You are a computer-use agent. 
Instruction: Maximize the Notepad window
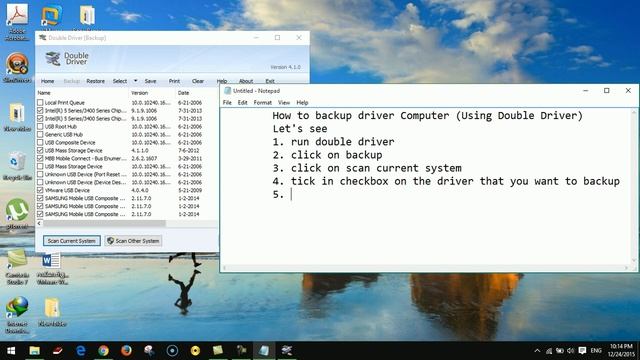click(x=607, y=91)
